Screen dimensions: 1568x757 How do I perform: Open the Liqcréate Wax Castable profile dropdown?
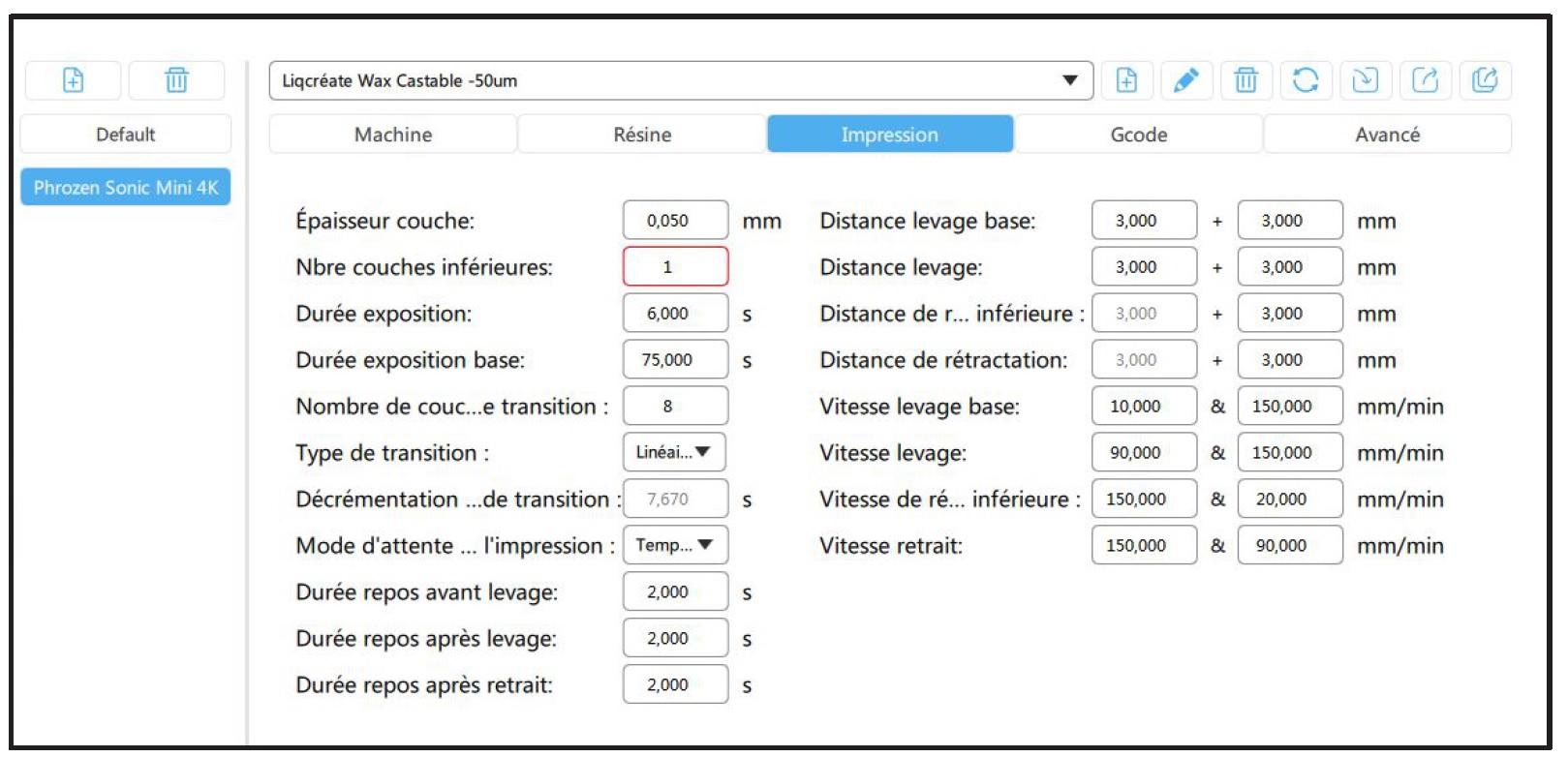click(x=681, y=80)
